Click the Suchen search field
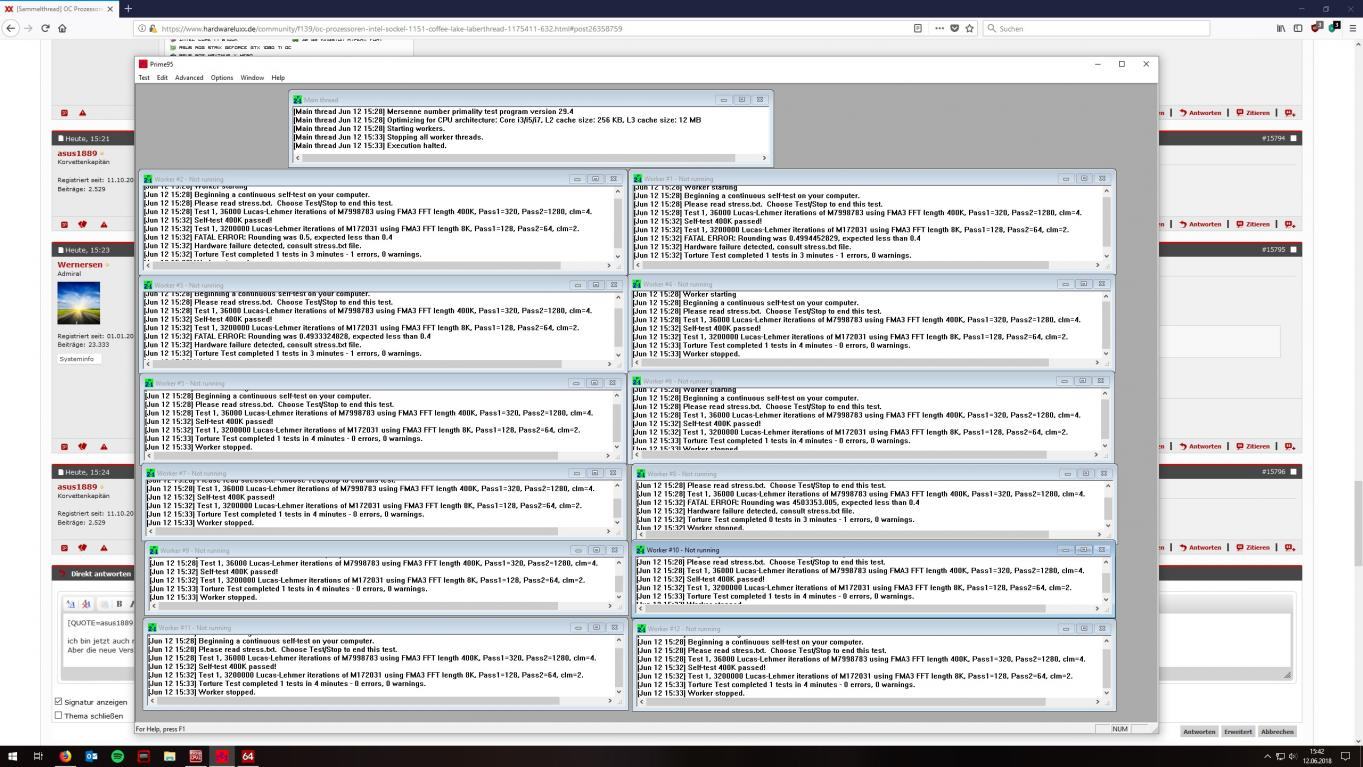 1095,28
